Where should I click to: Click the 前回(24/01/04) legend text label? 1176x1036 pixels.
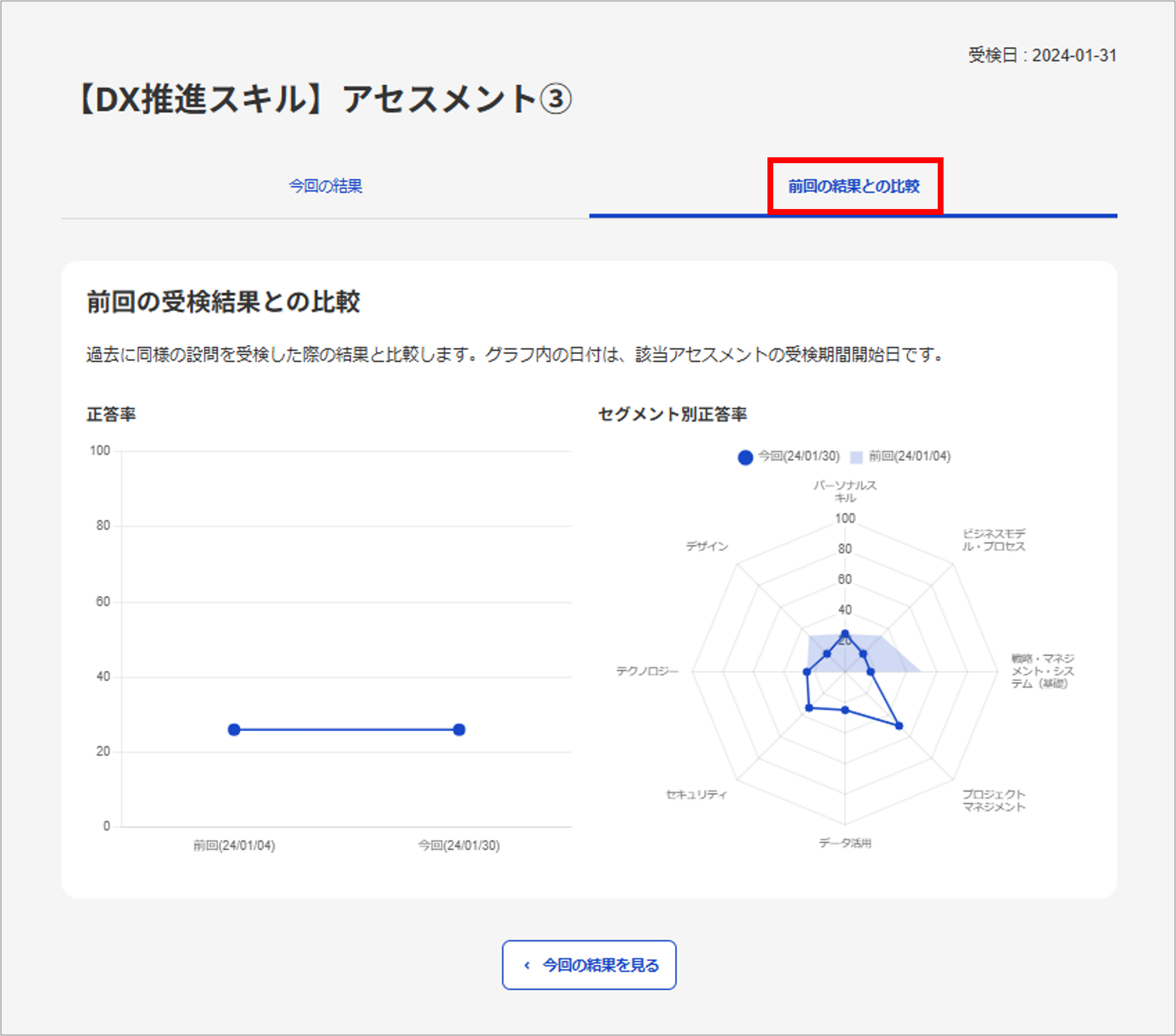pyautogui.click(x=909, y=456)
